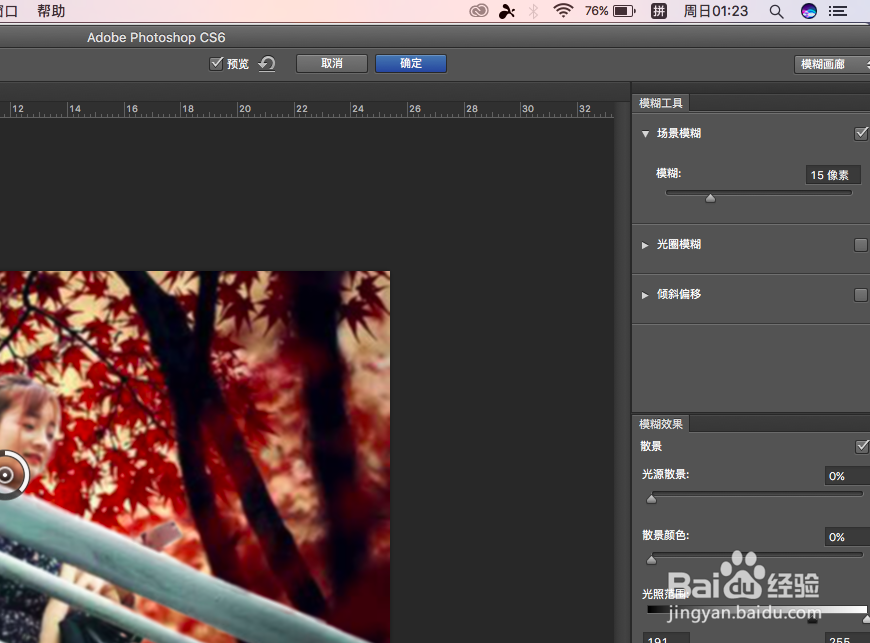
Task: Toggle the 散景 checkbox
Action: click(862, 446)
